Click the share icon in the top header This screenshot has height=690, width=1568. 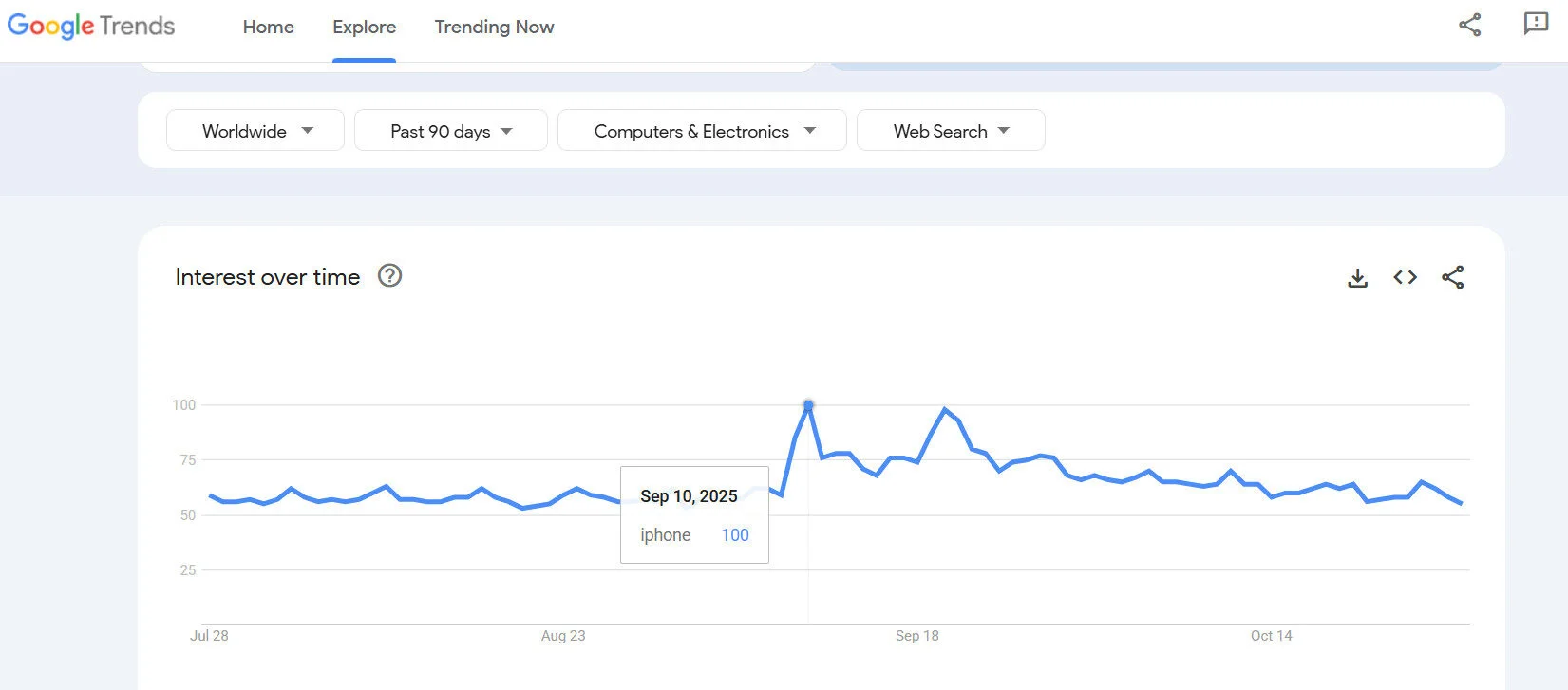tap(1469, 25)
